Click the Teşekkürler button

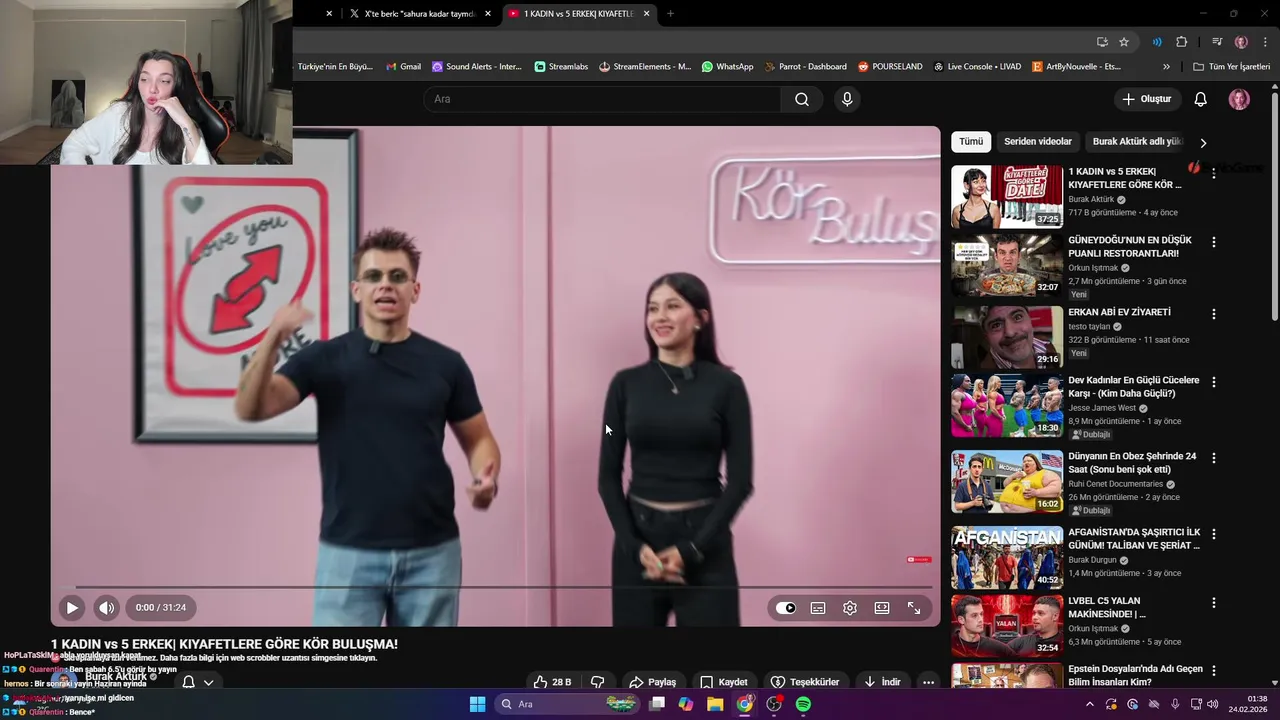point(805,682)
